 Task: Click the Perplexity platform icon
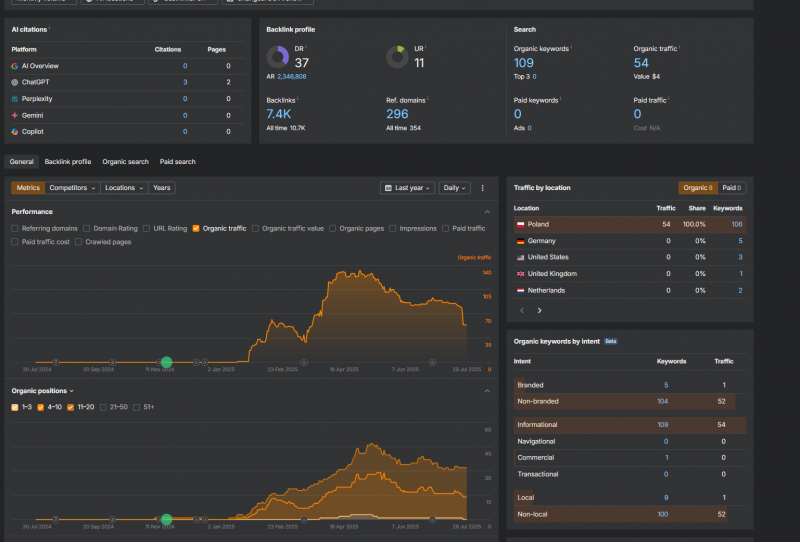pyautogui.click(x=14, y=99)
